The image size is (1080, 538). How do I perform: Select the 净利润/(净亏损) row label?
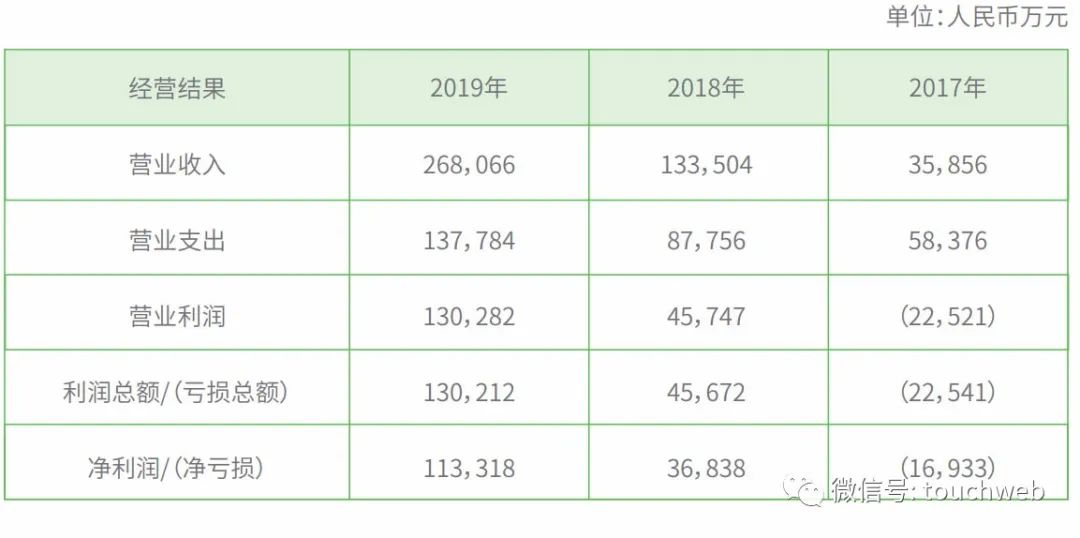[176, 467]
